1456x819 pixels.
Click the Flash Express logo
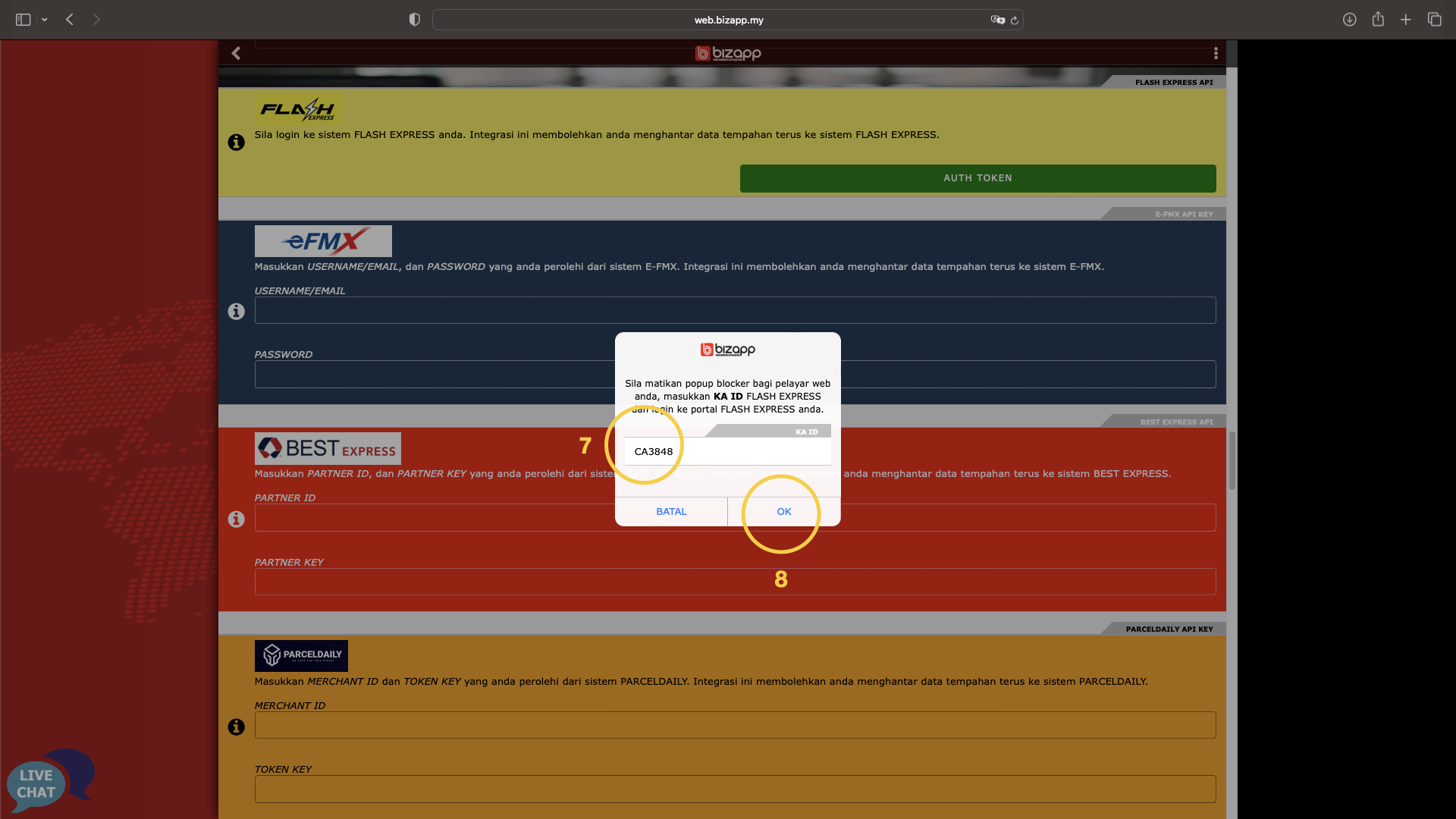click(x=297, y=110)
